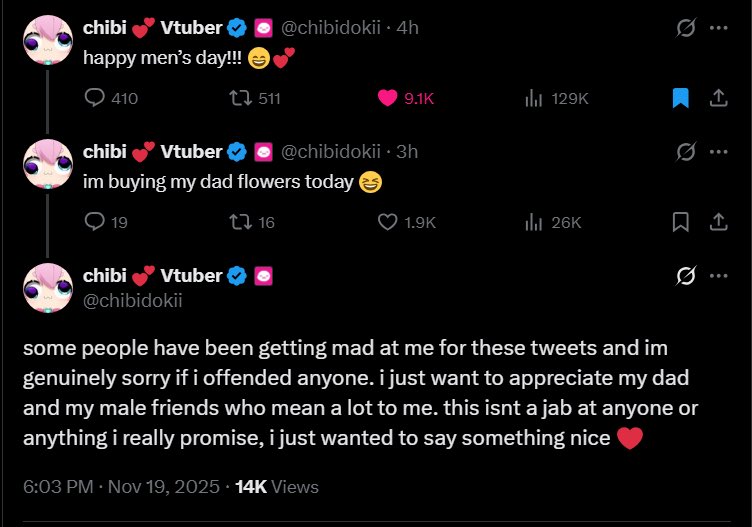
Task: Repost the happy men's day tweet
Action: point(239,98)
